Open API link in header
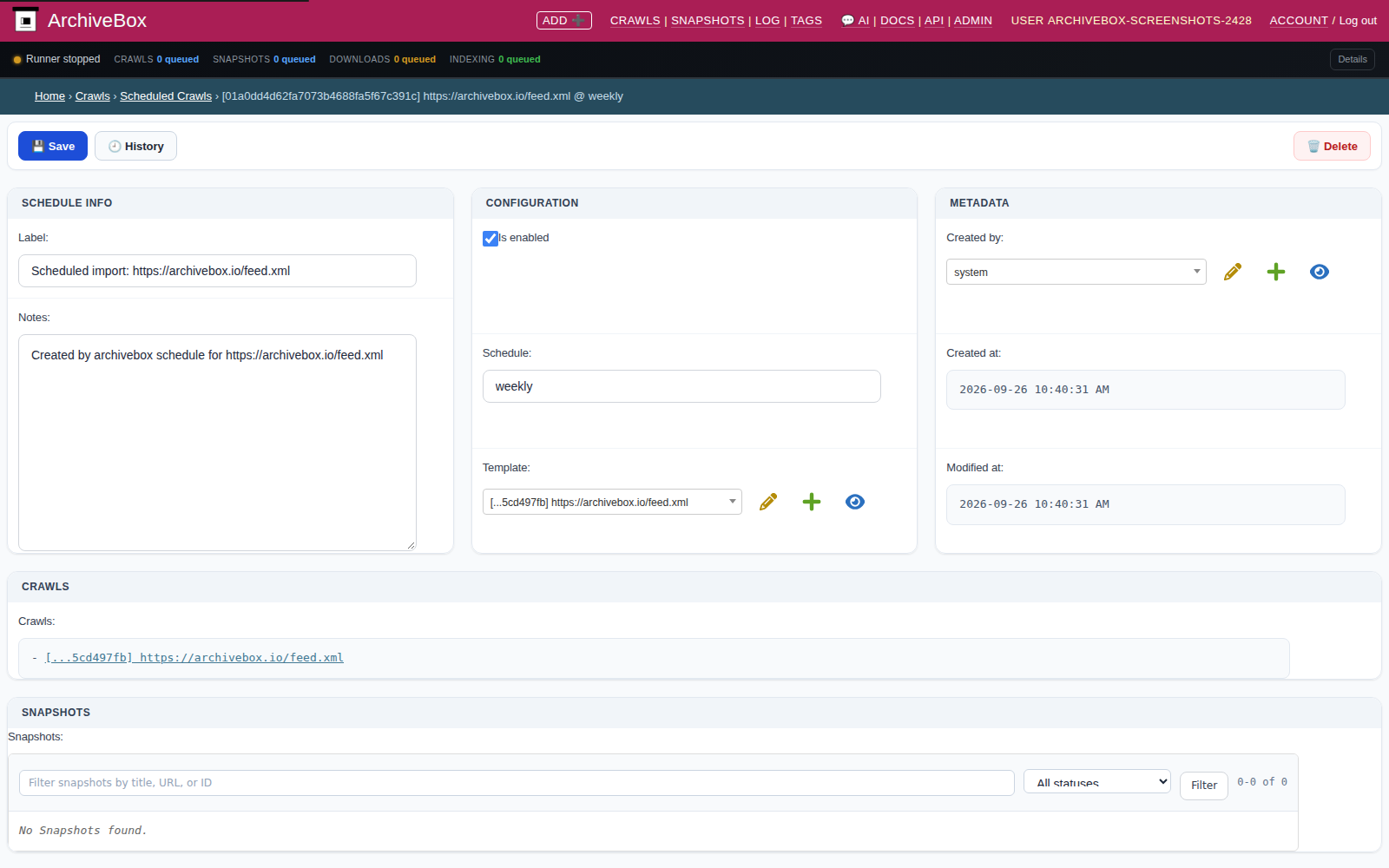The height and width of the screenshot is (868, 1389). [934, 20]
